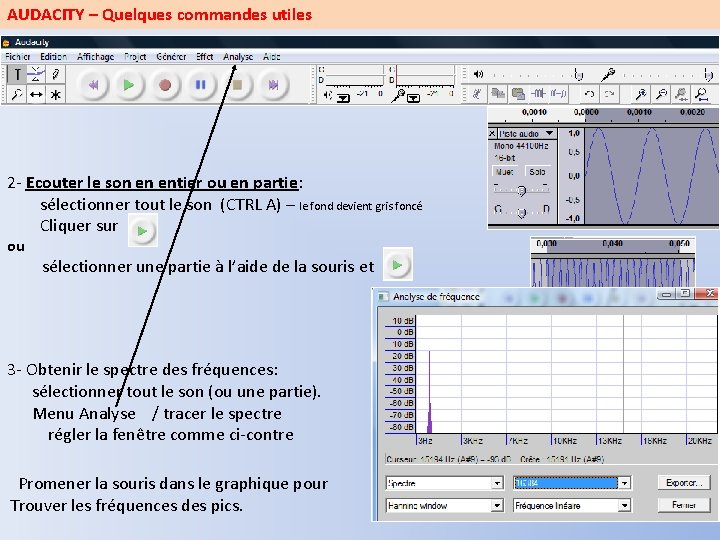Open the input meter dropdown arrow

[x=413, y=98]
